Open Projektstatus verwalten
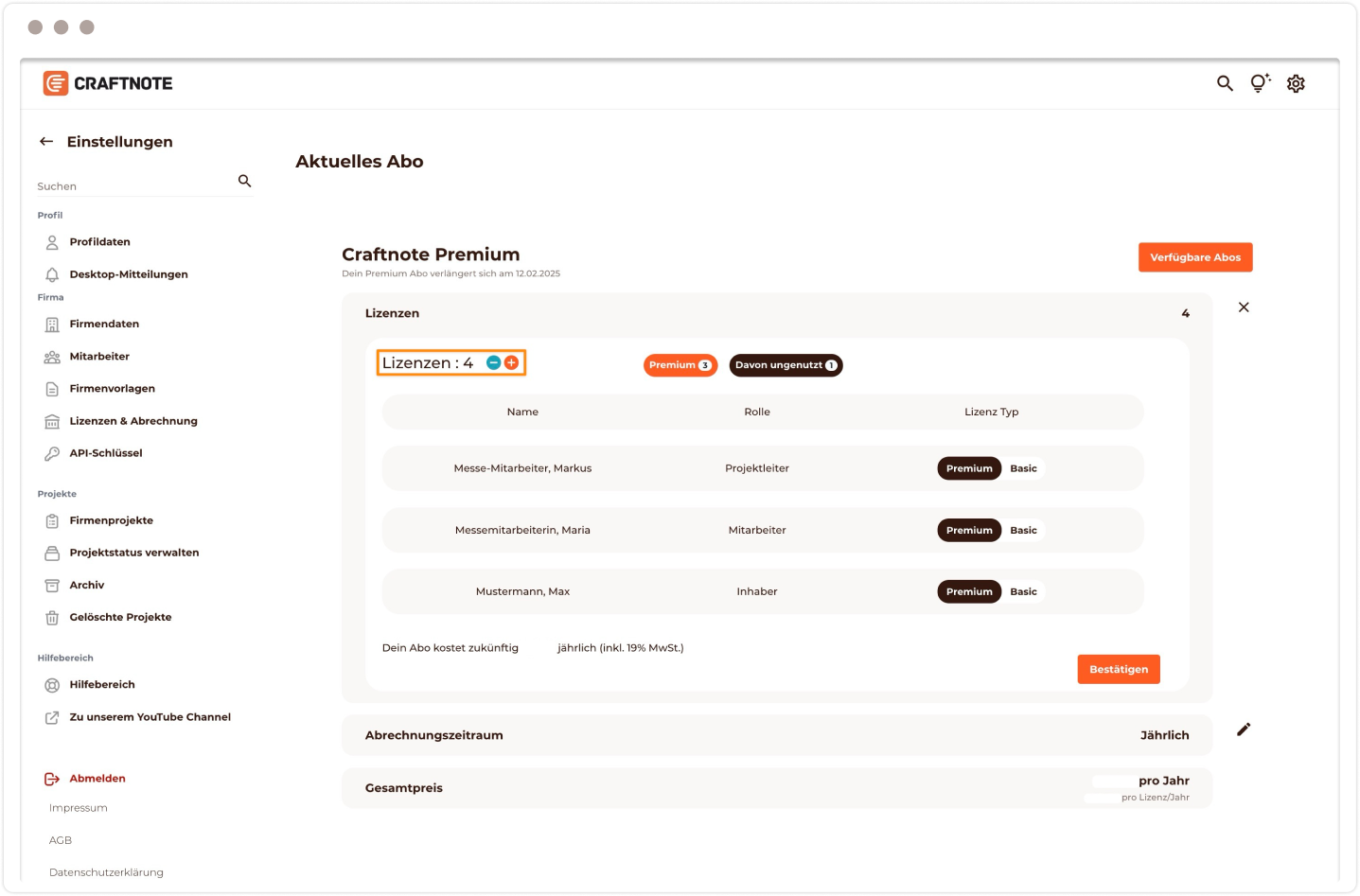This screenshot has height=896, width=1360. 134,553
